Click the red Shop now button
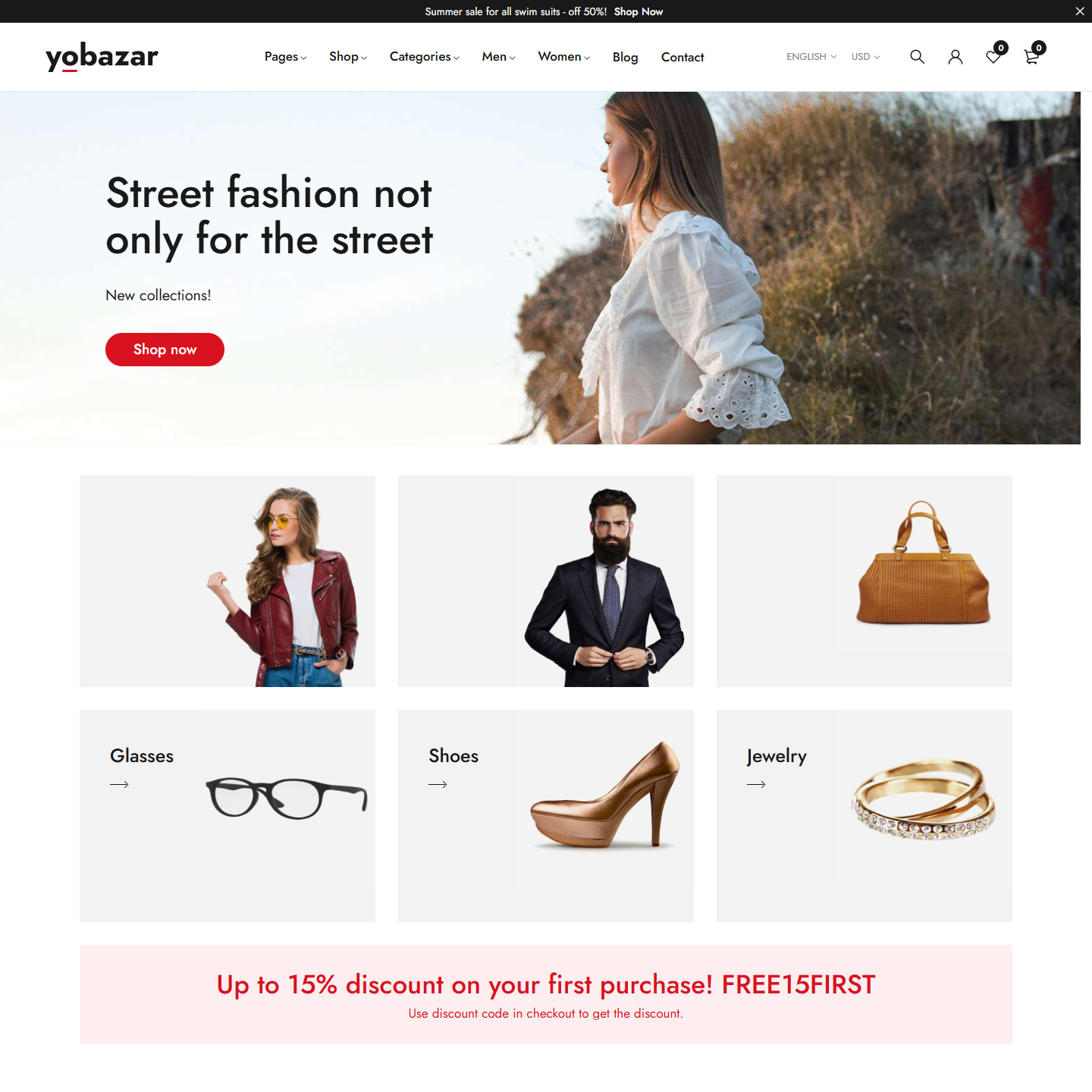The image size is (1092, 1092). [165, 350]
